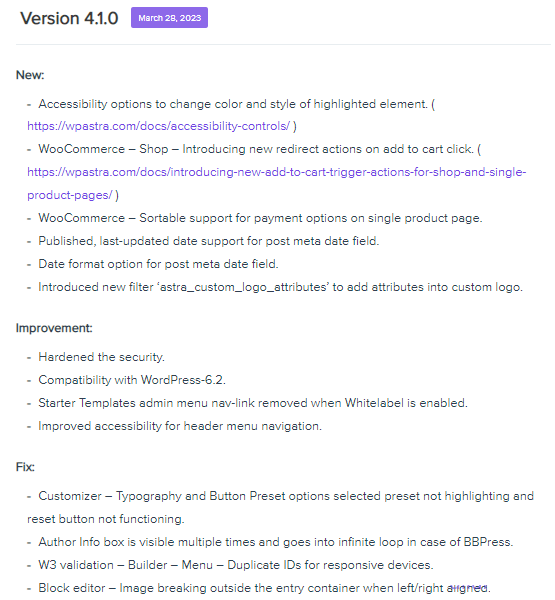Click the Version 4.1.0 heading
This screenshot has height=600, width=555.
point(69,18)
